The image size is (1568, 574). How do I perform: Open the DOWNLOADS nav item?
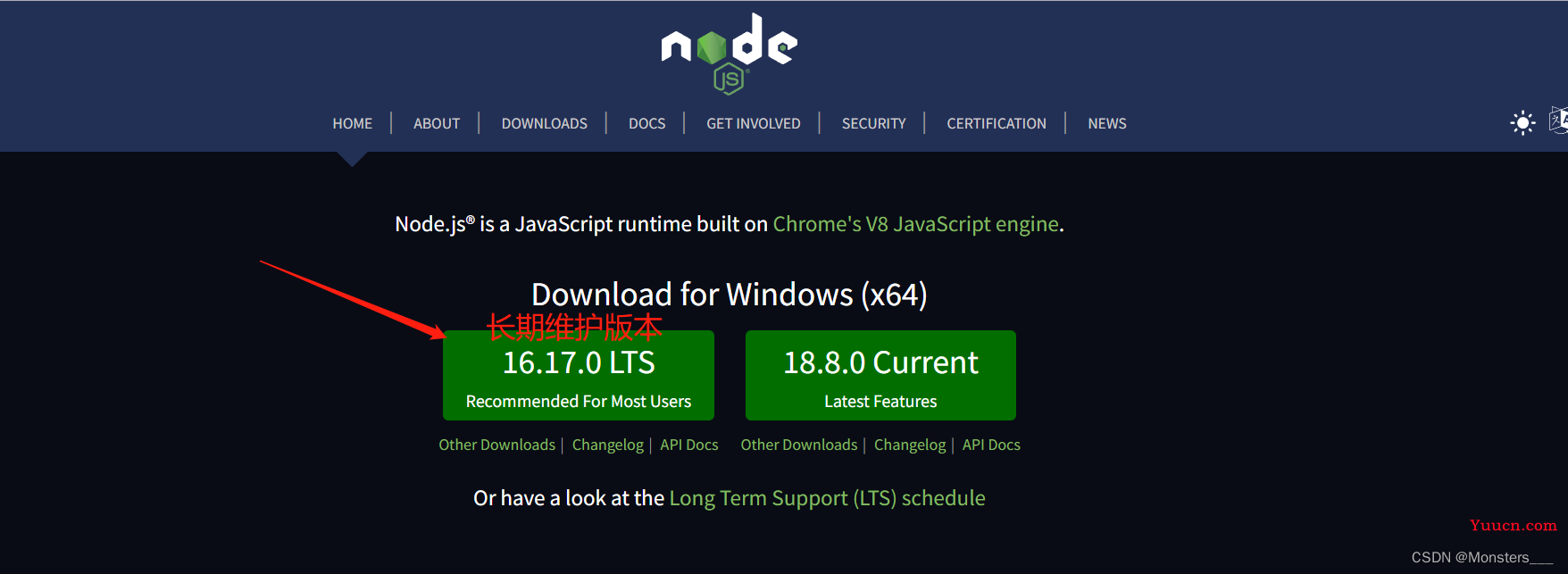(545, 123)
